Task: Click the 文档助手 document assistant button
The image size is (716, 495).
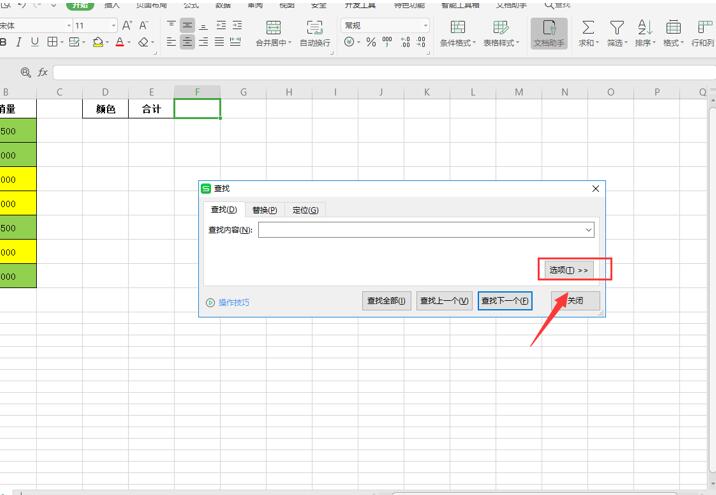Action: click(x=549, y=33)
